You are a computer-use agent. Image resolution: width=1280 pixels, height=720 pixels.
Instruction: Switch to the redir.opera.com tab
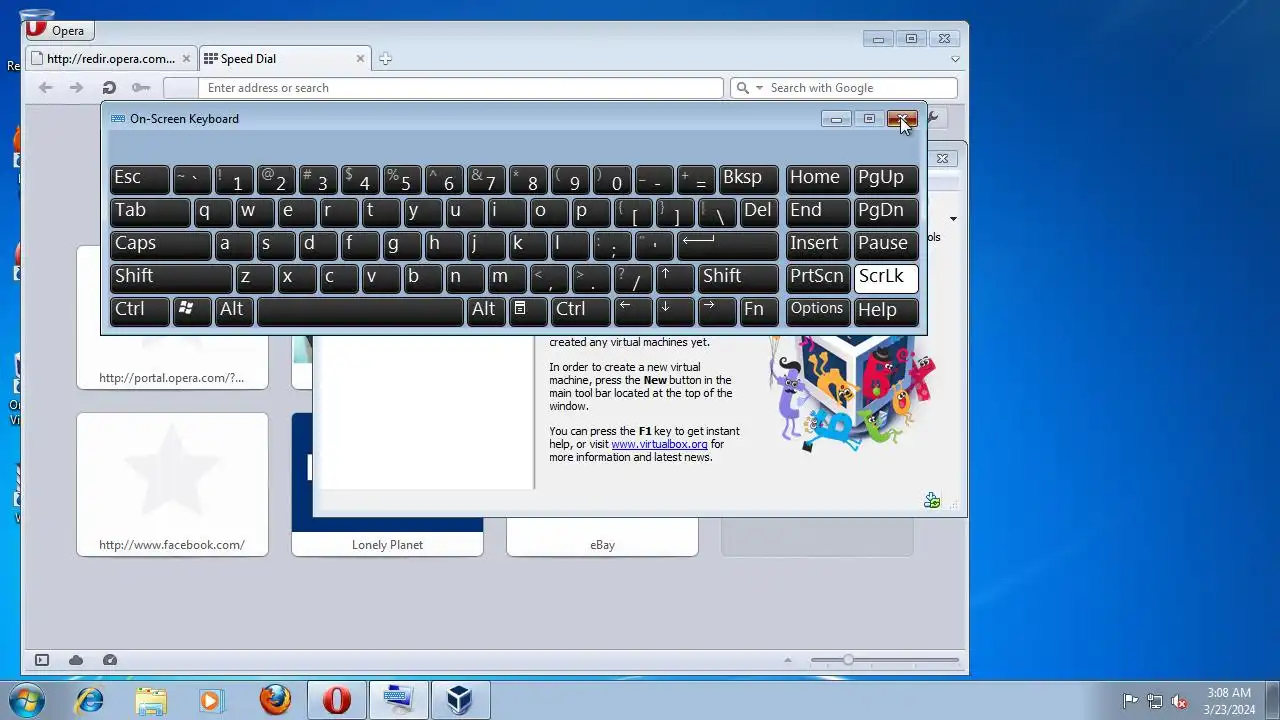coord(111,58)
